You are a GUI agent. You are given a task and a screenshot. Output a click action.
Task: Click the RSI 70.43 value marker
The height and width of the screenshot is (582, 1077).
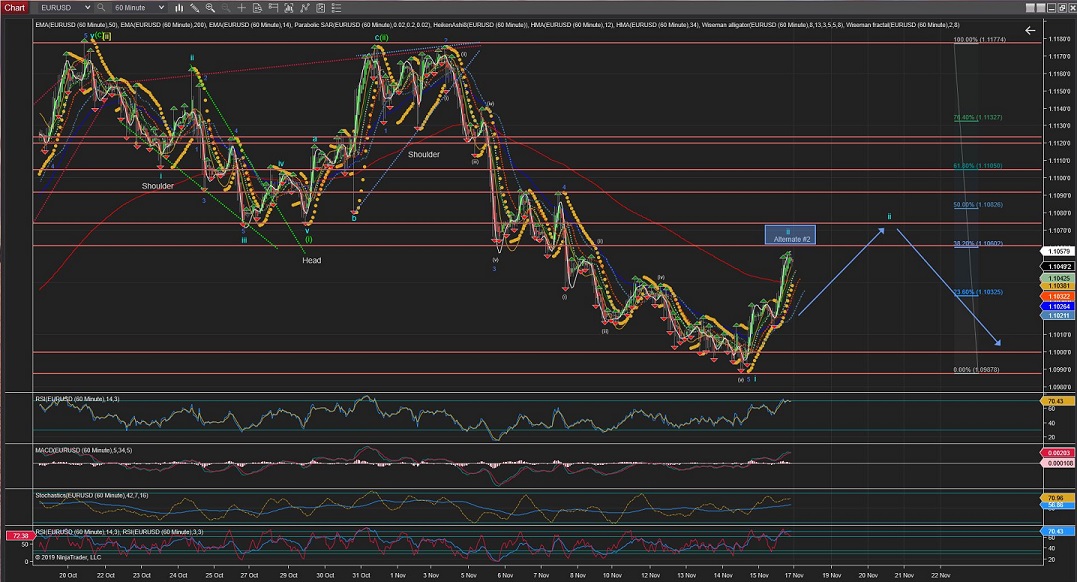pos(1056,401)
